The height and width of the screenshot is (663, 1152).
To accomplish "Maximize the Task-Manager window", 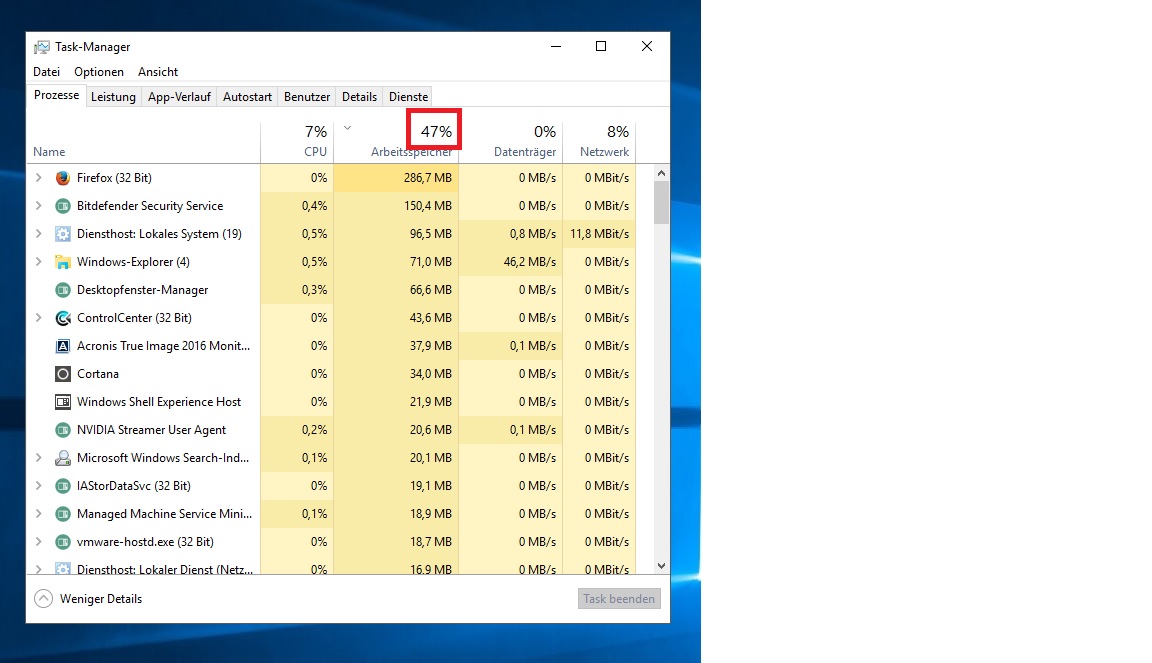I will [x=601, y=46].
